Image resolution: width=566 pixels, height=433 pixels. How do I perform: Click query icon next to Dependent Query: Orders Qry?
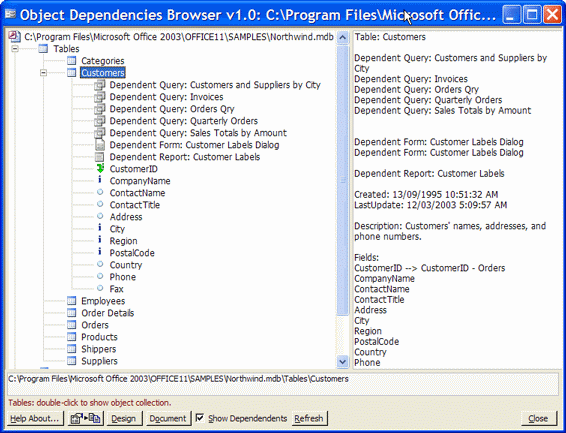tap(100, 109)
